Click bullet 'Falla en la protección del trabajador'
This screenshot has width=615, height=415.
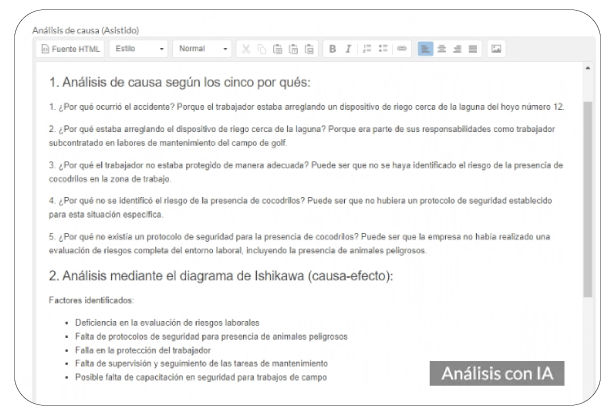(143, 350)
